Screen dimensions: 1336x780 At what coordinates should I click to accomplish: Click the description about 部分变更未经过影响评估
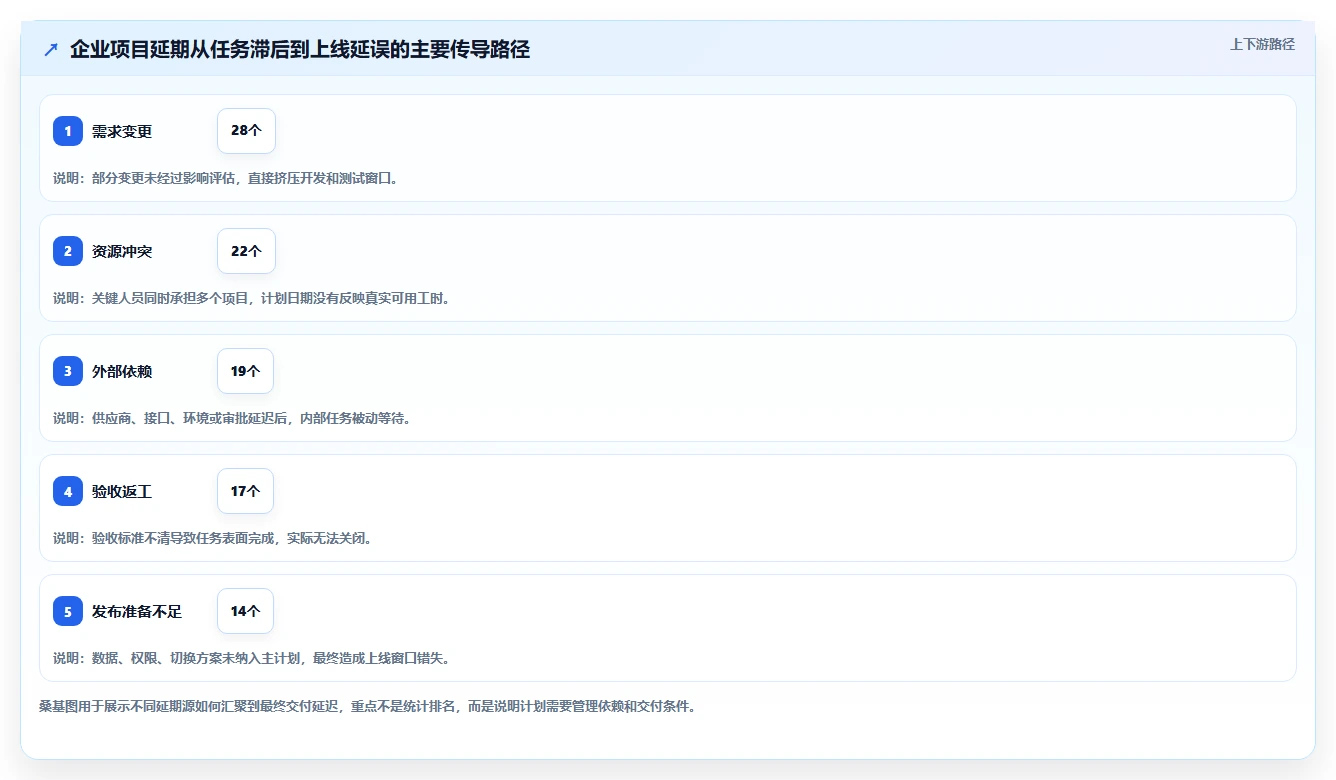click(x=226, y=178)
